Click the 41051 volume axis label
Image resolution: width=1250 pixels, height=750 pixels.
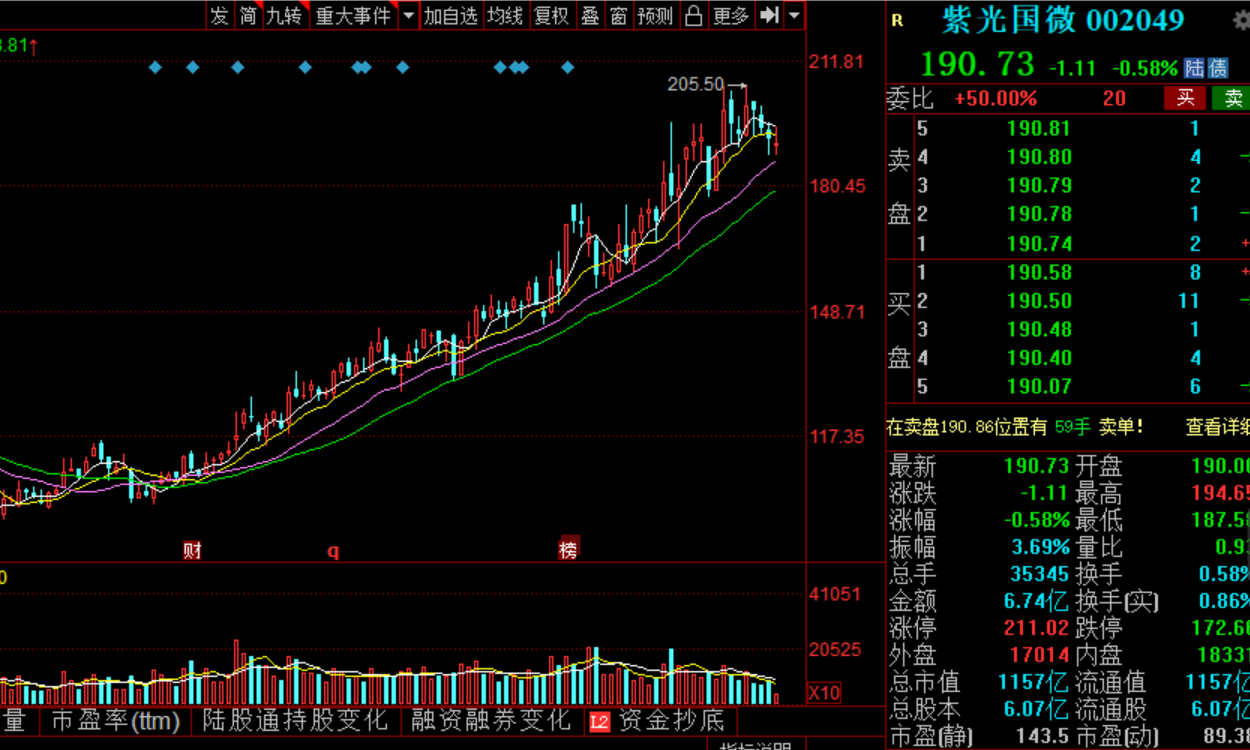coord(835,594)
